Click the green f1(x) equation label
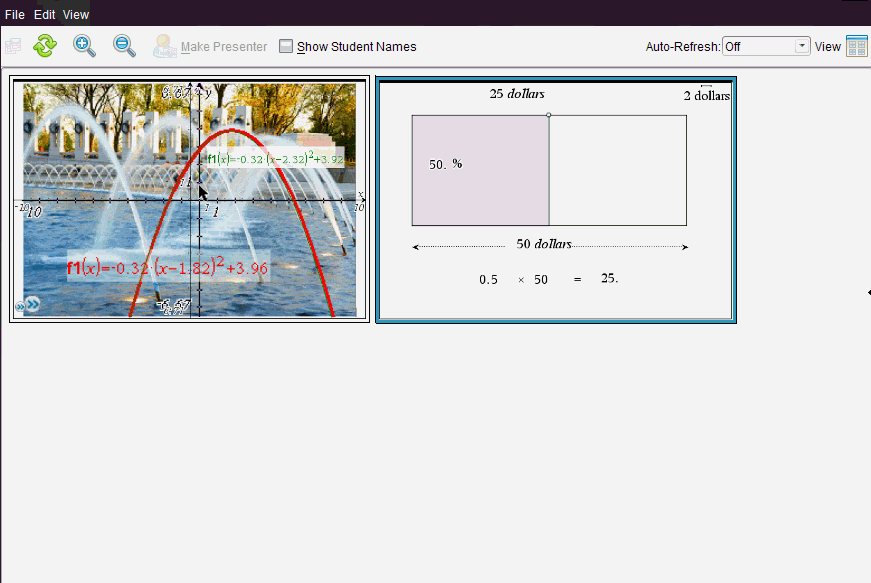Viewport: 871px width, 583px height. 275,159
